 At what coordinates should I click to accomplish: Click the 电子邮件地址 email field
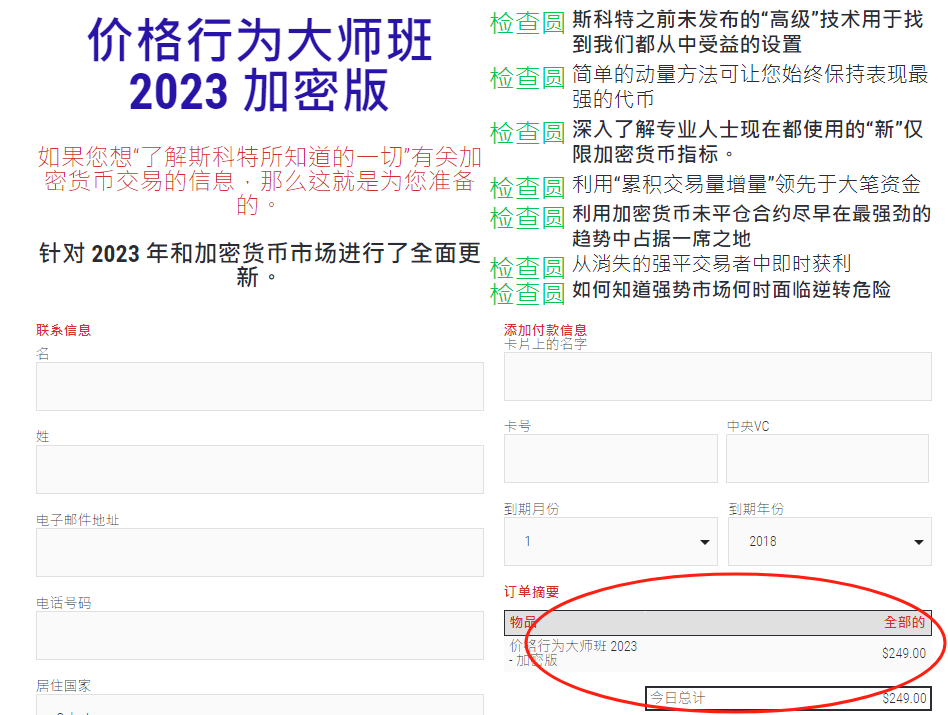coord(260,553)
